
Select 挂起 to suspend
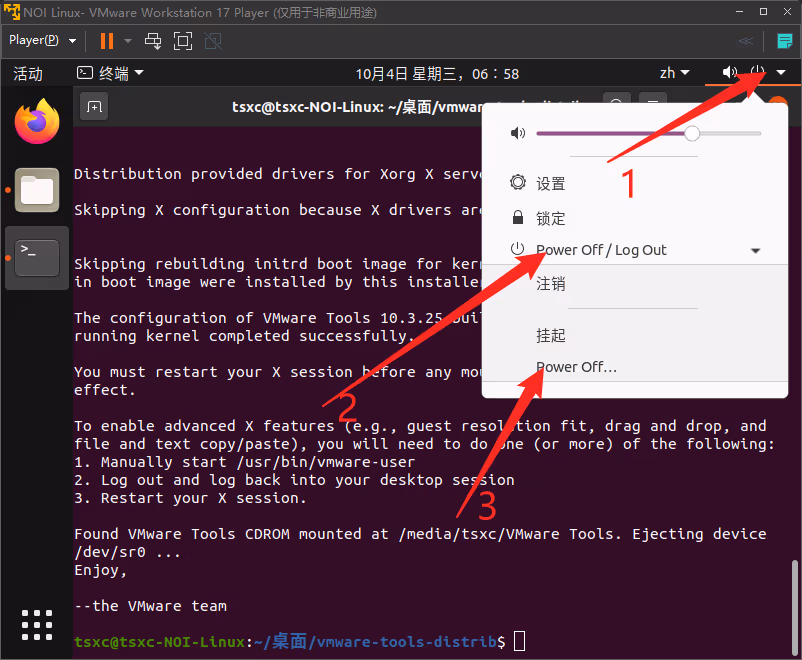(x=551, y=335)
